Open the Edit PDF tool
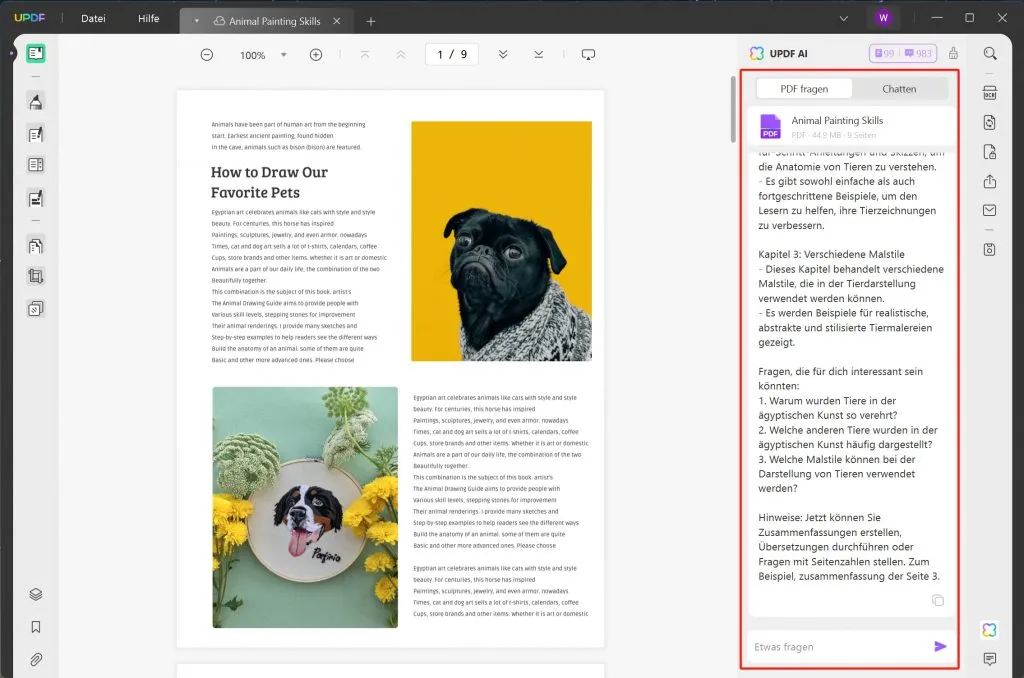 coord(35,134)
